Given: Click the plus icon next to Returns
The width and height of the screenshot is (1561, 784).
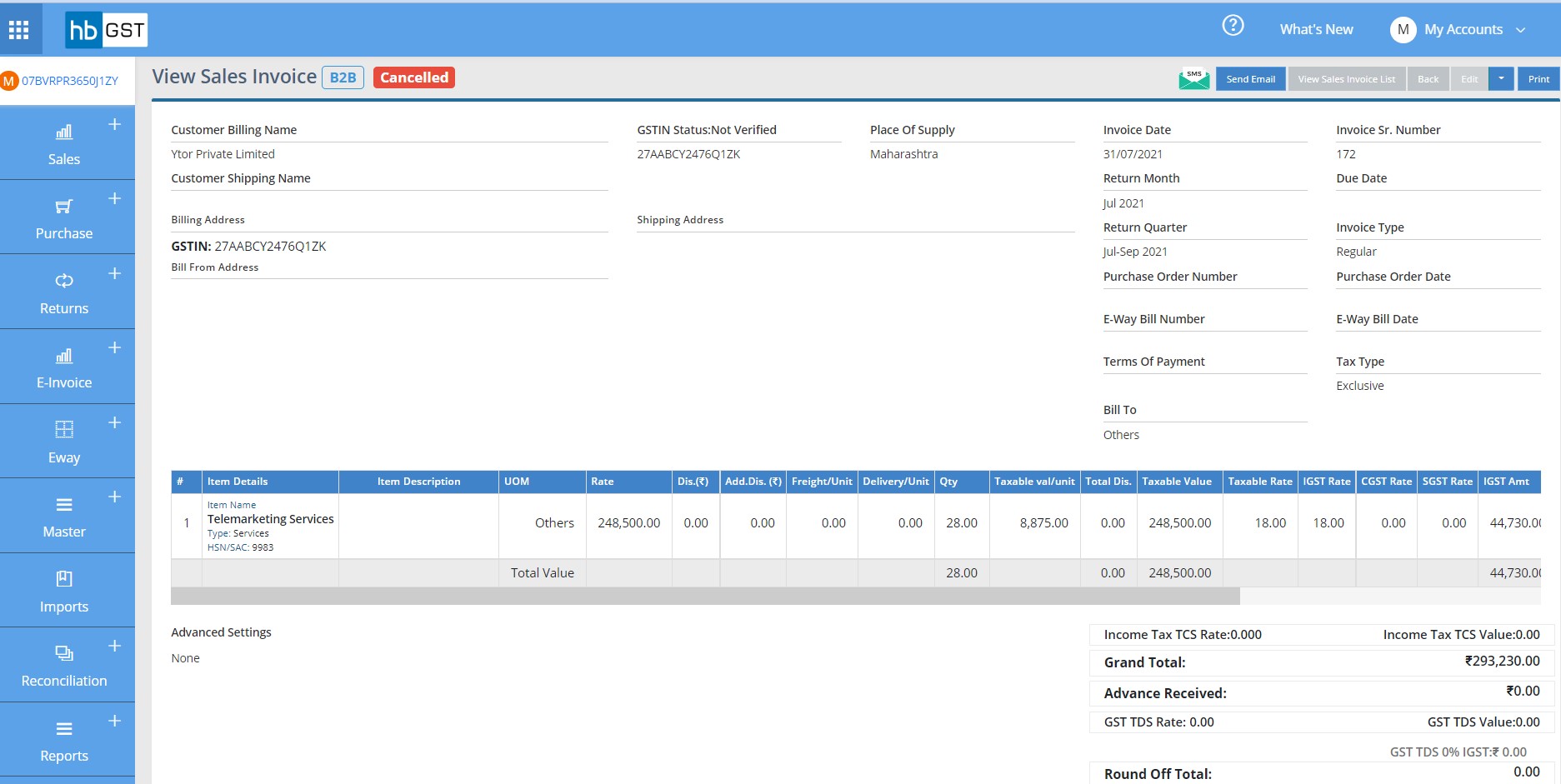Looking at the screenshot, I should pos(115,273).
